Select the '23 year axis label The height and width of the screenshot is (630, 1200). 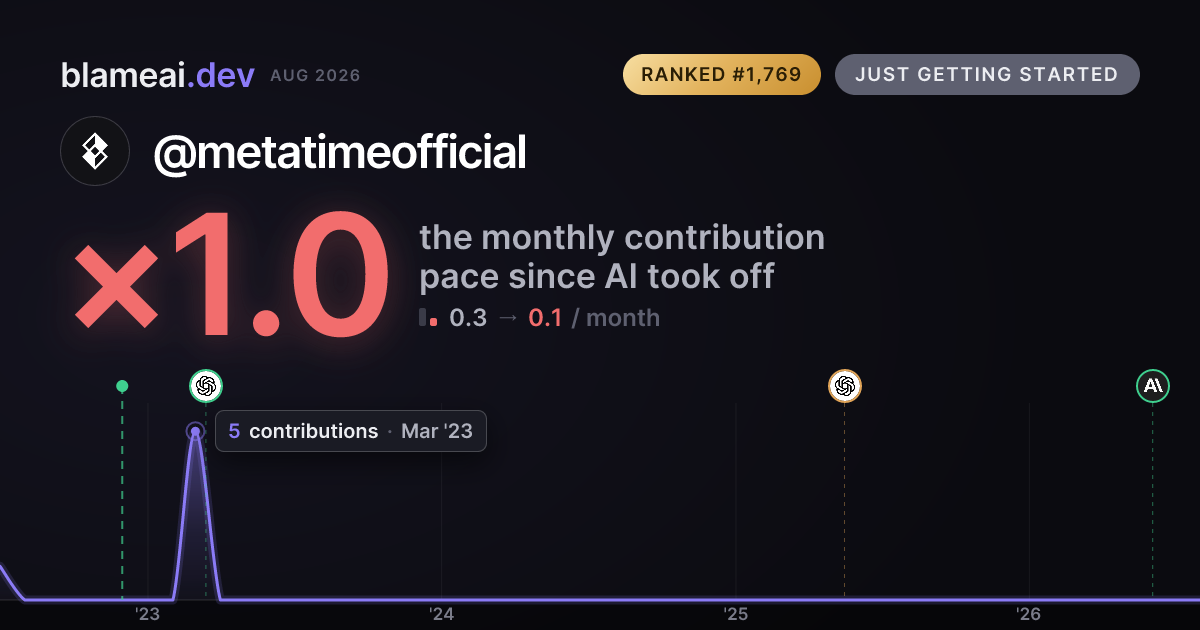[148, 613]
